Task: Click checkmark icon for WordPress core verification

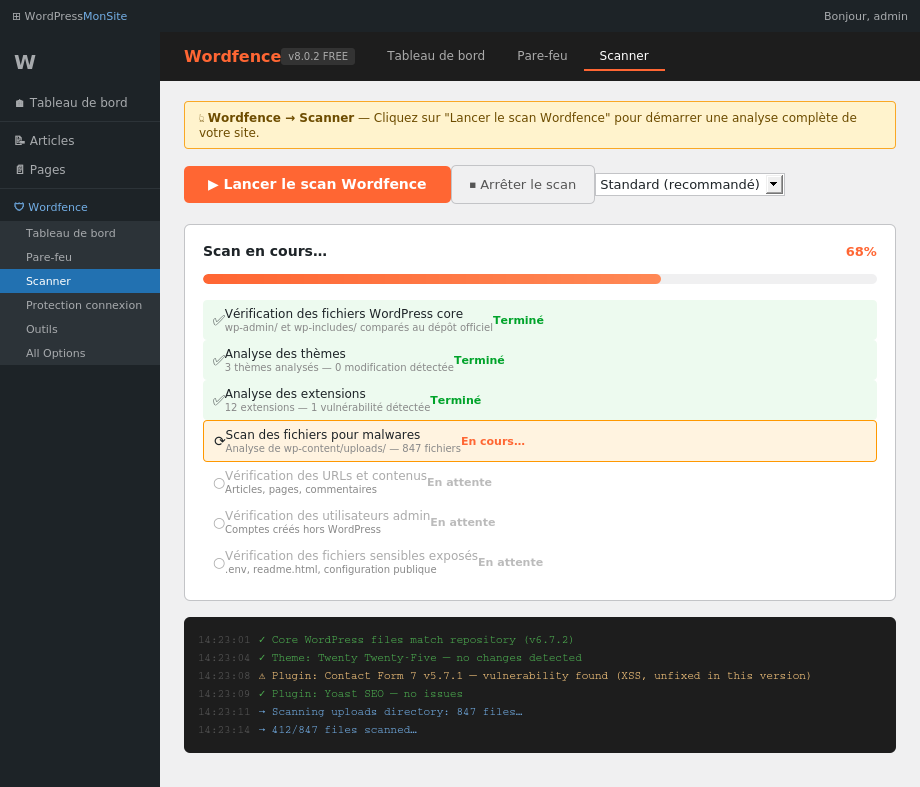Action: (x=218, y=320)
